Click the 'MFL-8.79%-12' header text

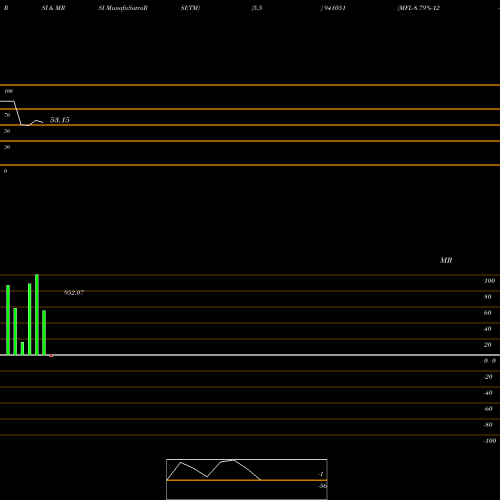pos(418,8)
